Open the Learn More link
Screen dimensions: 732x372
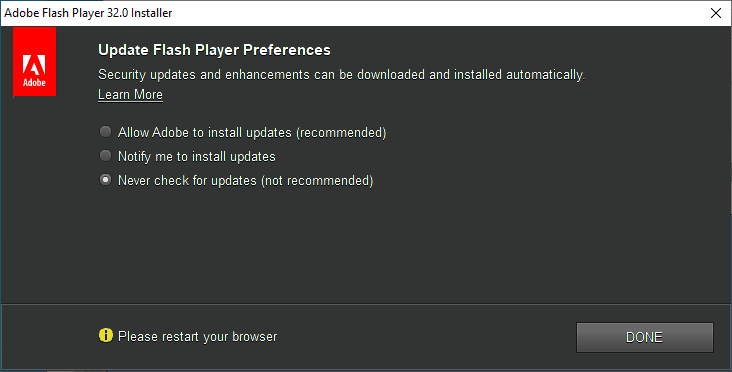[x=130, y=95]
